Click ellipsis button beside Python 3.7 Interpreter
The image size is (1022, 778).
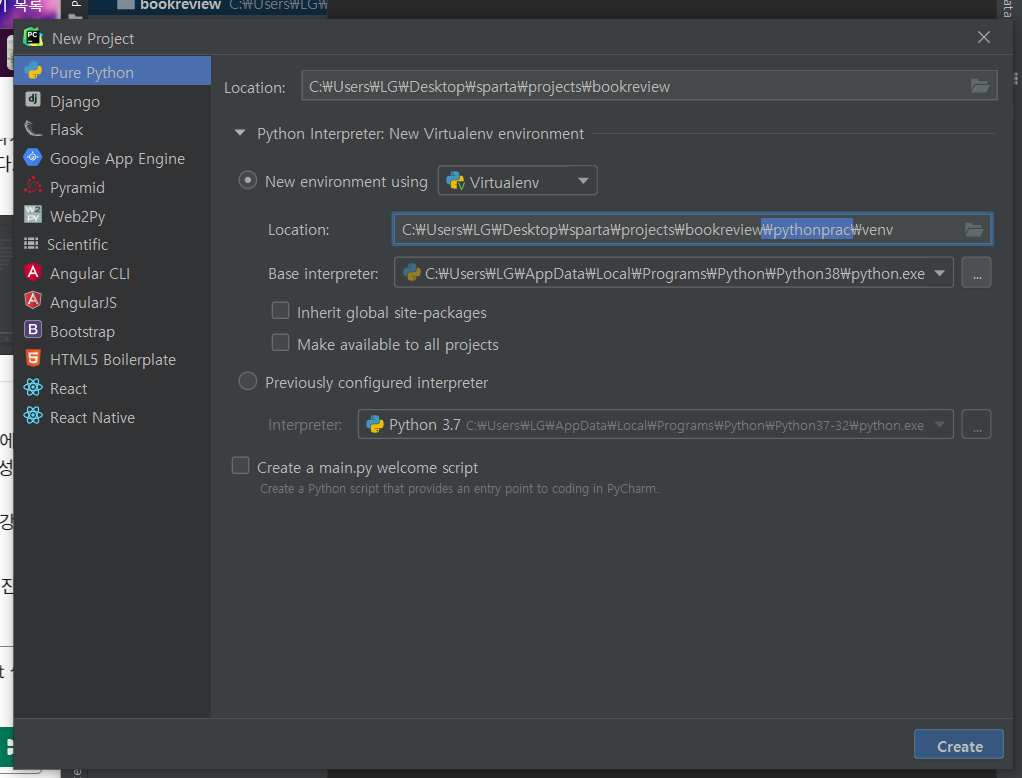click(x=976, y=424)
